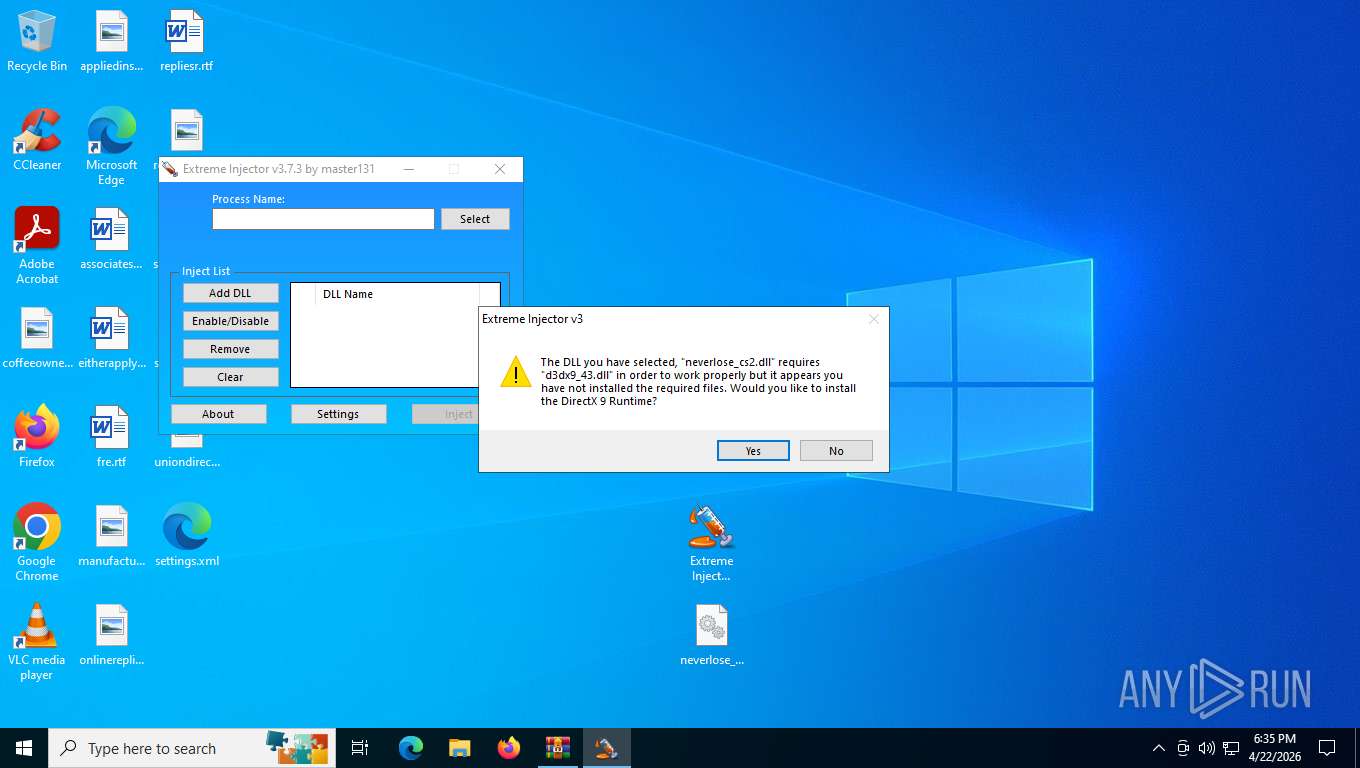Open File Explorer from the taskbar
Screen dimensions: 1360x768
pos(459,748)
